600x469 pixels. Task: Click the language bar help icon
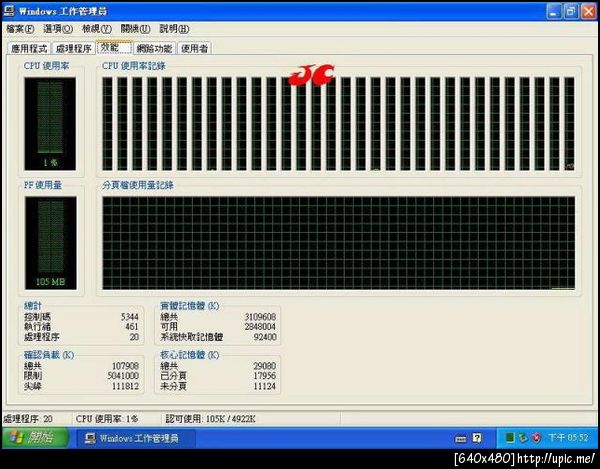click(x=477, y=438)
